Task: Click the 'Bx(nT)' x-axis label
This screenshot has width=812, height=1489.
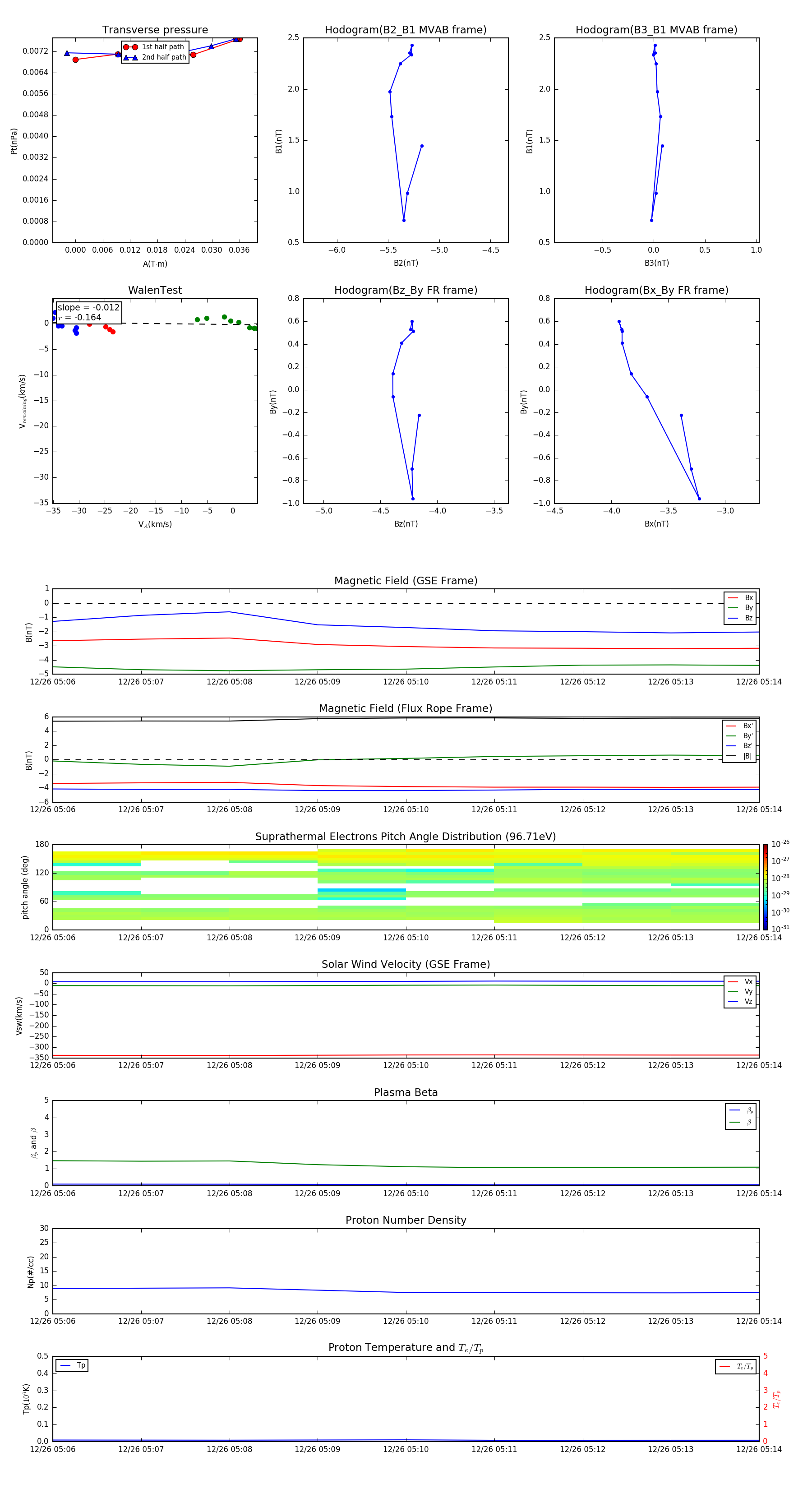Action: pos(656,524)
